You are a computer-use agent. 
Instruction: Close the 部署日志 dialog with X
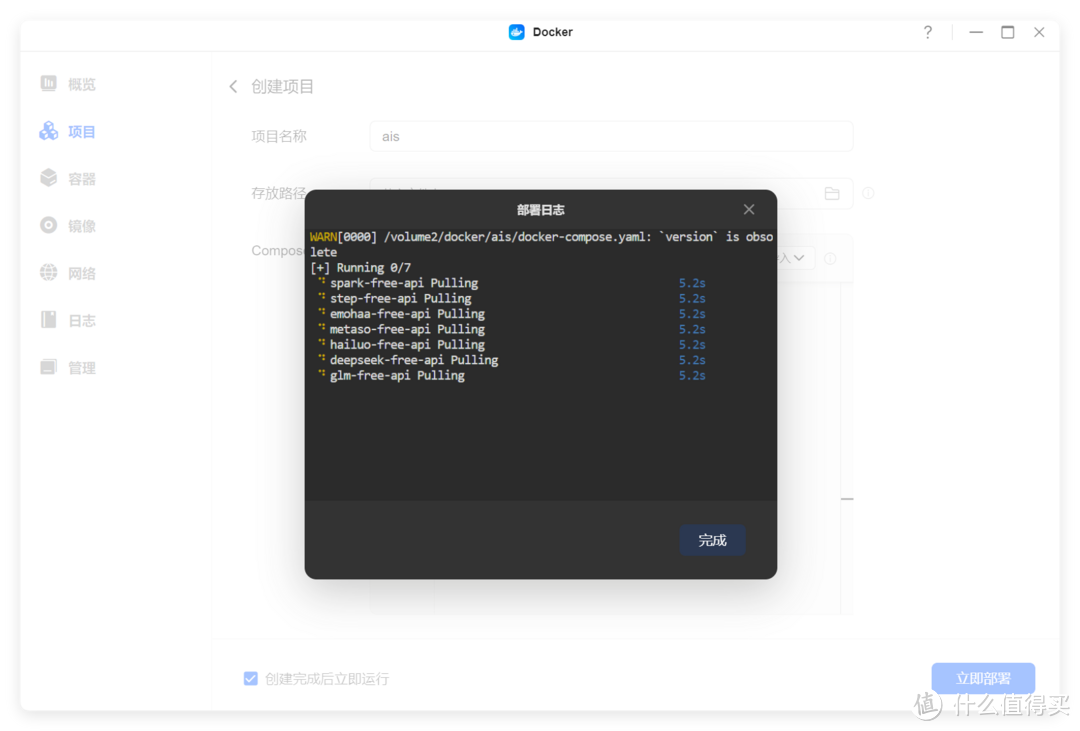(749, 209)
